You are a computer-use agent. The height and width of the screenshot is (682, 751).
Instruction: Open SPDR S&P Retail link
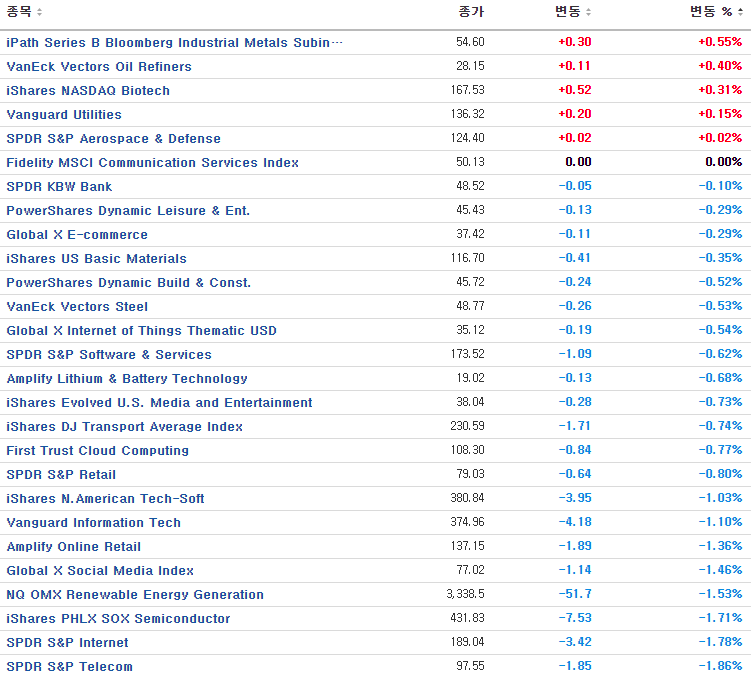(x=61, y=474)
